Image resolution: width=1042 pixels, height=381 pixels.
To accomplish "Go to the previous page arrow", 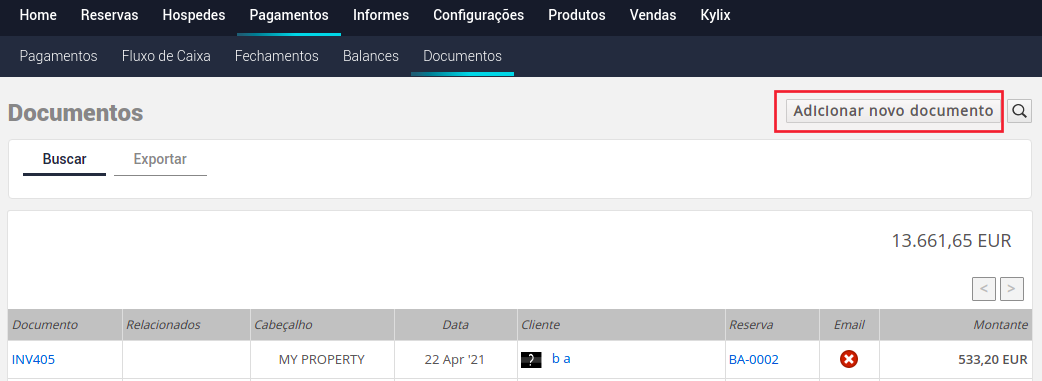I will 984,289.
